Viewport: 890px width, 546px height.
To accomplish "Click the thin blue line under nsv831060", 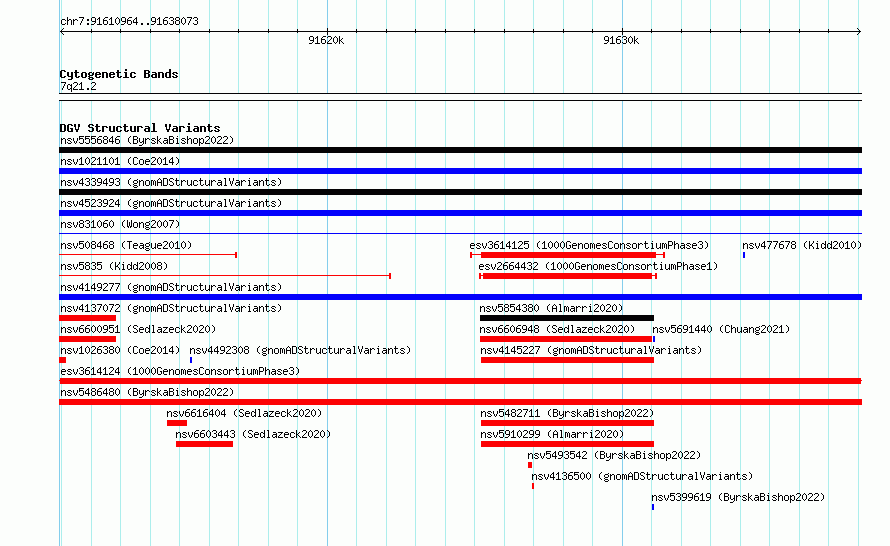I will pyautogui.click(x=460, y=233).
